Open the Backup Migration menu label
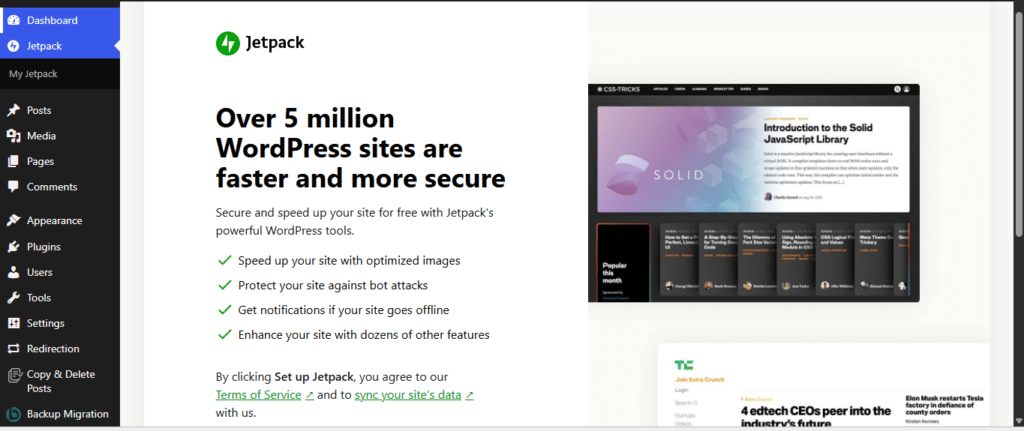 (x=68, y=414)
